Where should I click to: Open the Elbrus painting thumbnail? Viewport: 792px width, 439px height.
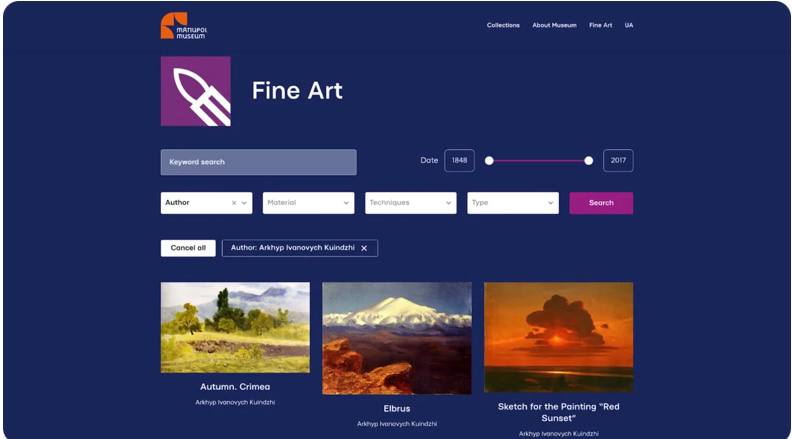(397, 338)
